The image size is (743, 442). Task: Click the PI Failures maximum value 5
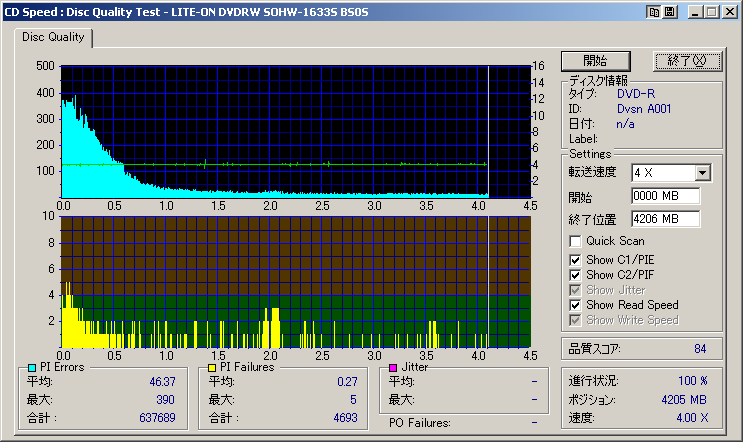point(353,400)
